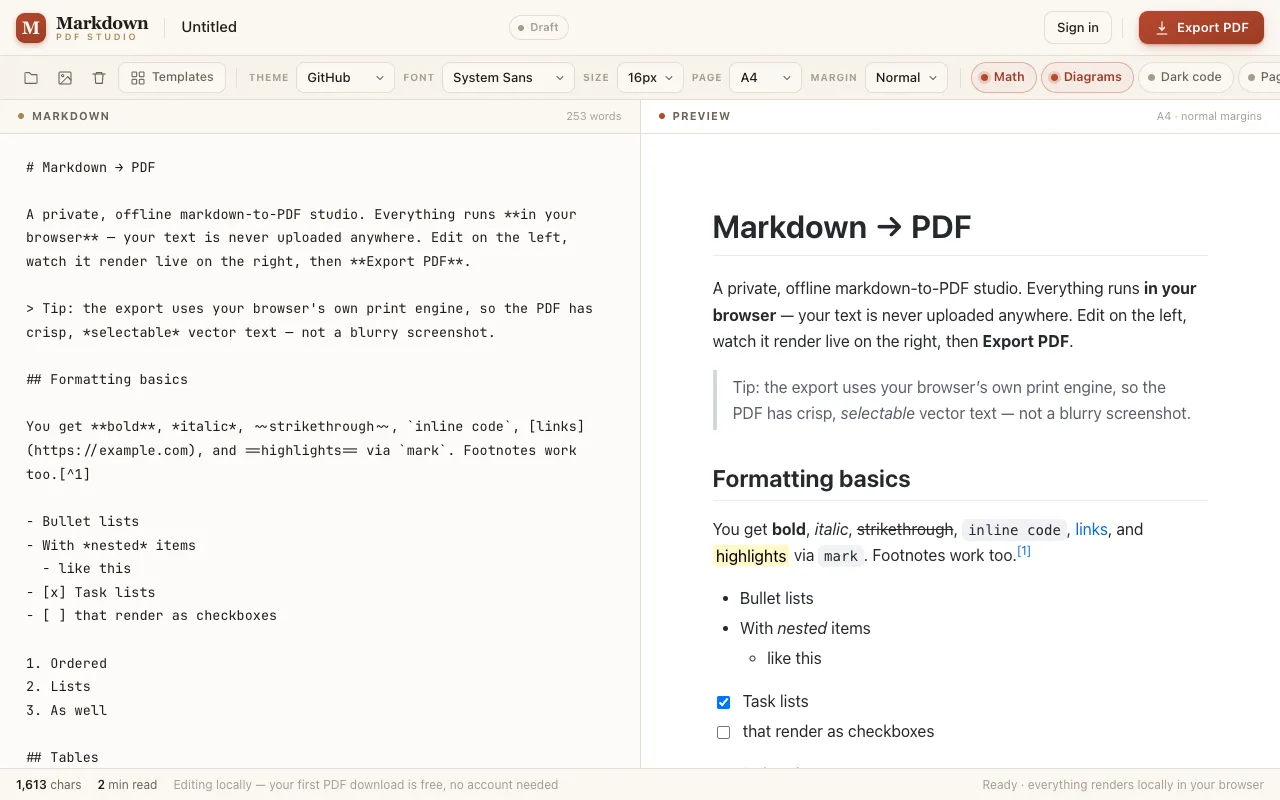Open a file with the folder icon
This screenshot has height=800, width=1280.
pyautogui.click(x=31, y=78)
